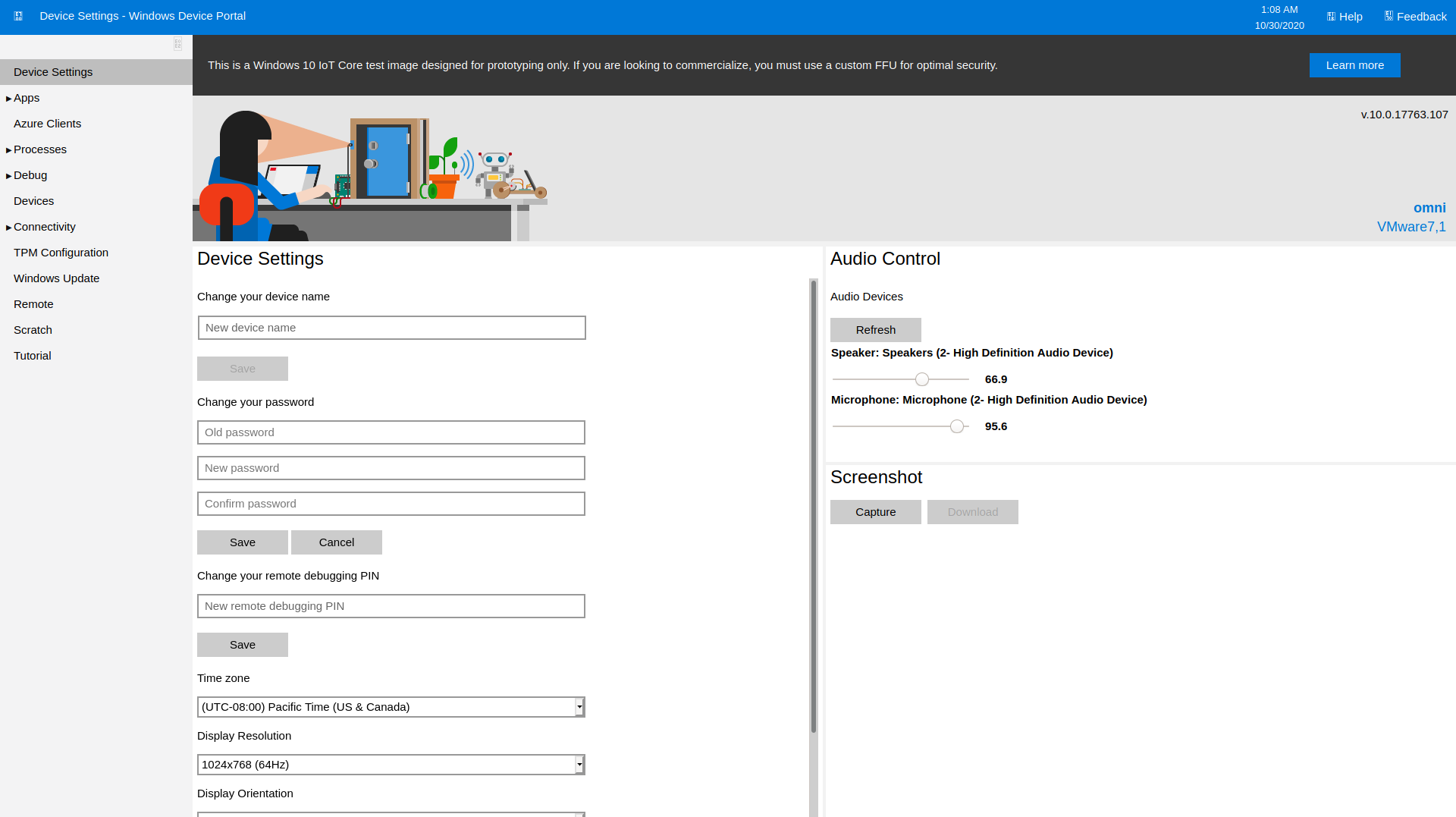This screenshot has height=817, width=1456.
Task: Click the New device name field
Action: [391, 328]
